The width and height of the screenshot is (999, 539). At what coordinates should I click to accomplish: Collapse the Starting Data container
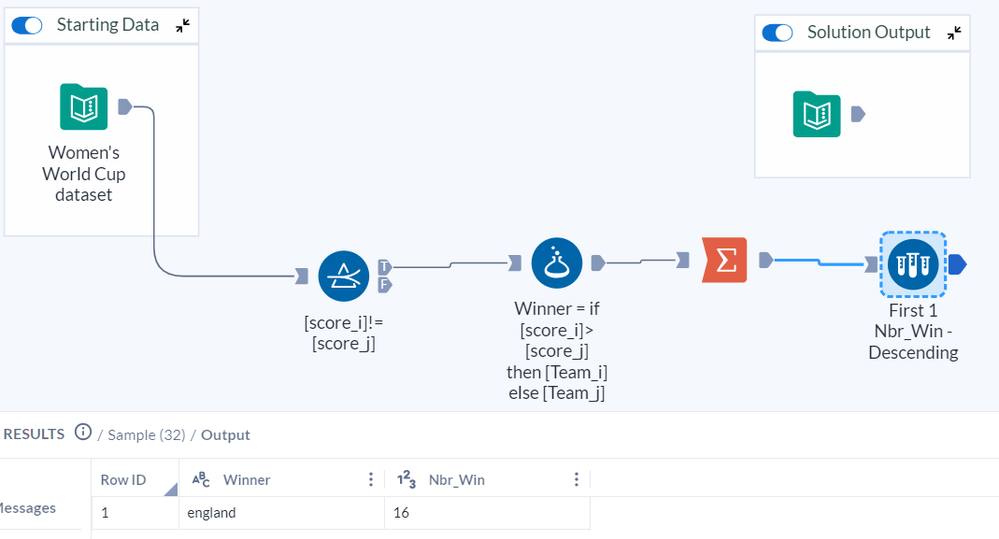tap(182, 26)
